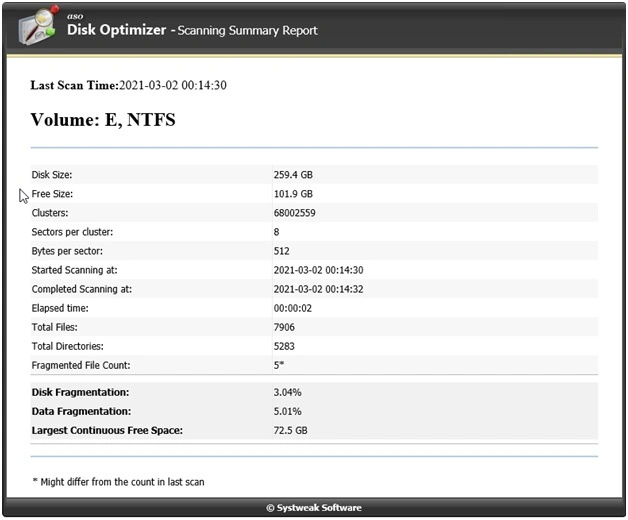Click the footnote Might differ from the count

pyautogui.click(x=119, y=482)
